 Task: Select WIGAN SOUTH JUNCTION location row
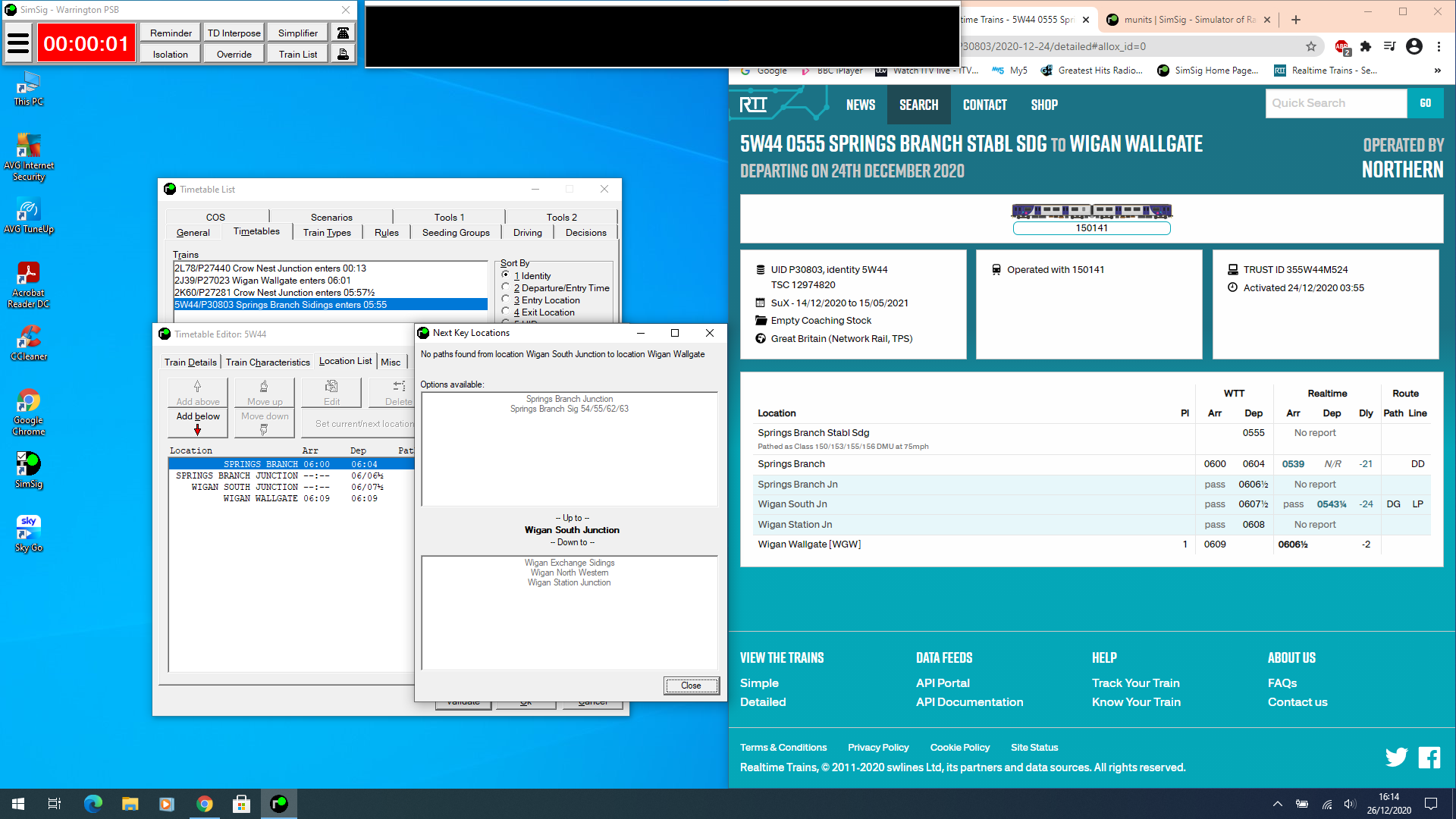pyautogui.click(x=291, y=487)
